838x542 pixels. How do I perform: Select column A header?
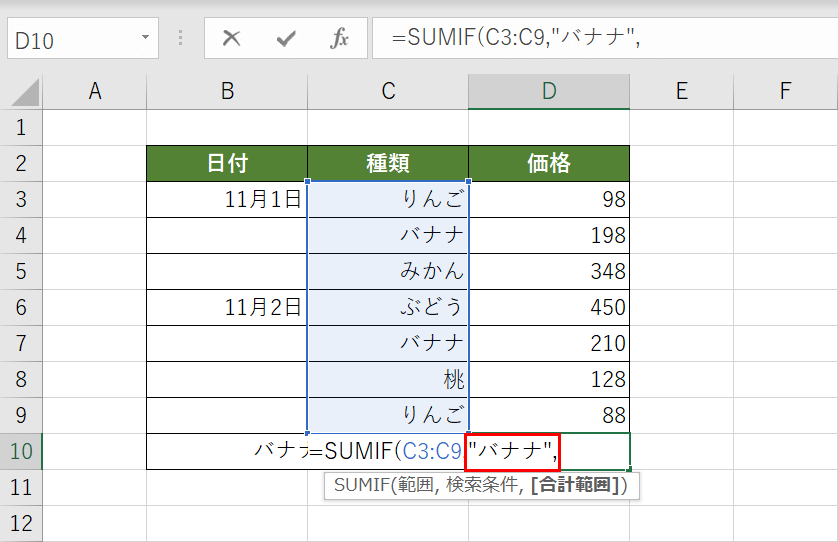[x=95, y=92]
